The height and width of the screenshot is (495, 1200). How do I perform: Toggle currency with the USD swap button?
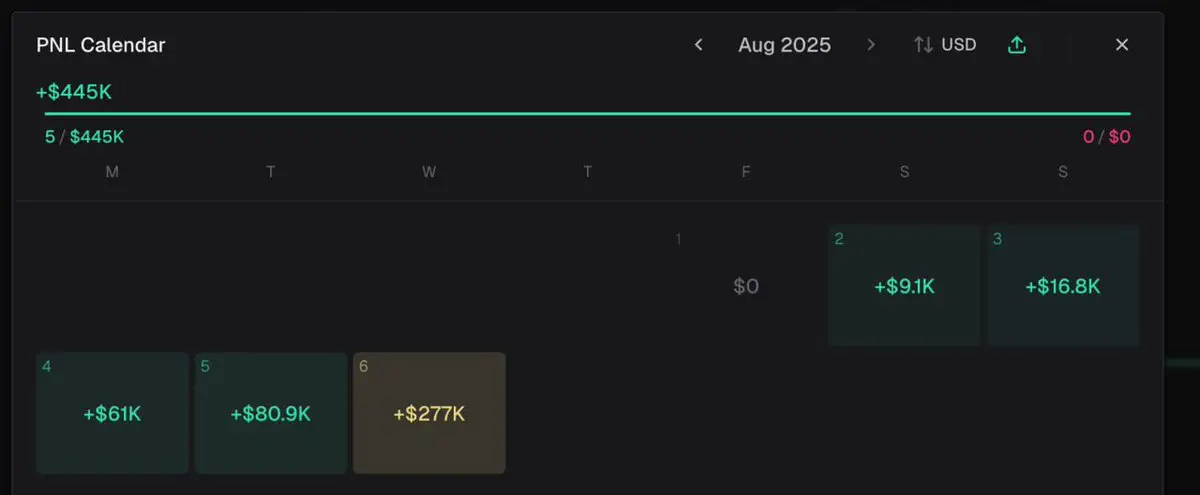[945, 45]
